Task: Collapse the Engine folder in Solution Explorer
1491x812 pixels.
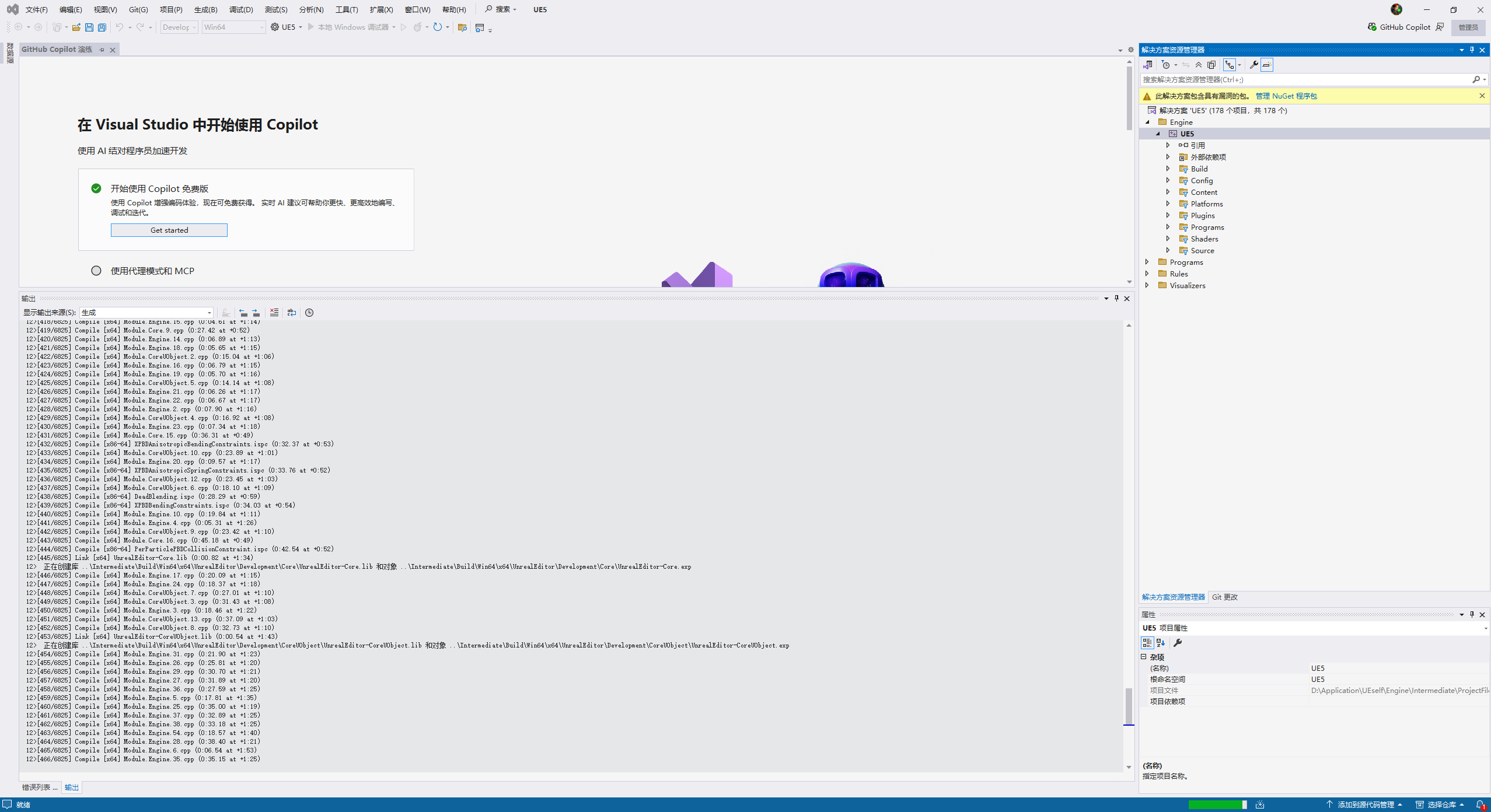Action: pyautogui.click(x=1148, y=123)
